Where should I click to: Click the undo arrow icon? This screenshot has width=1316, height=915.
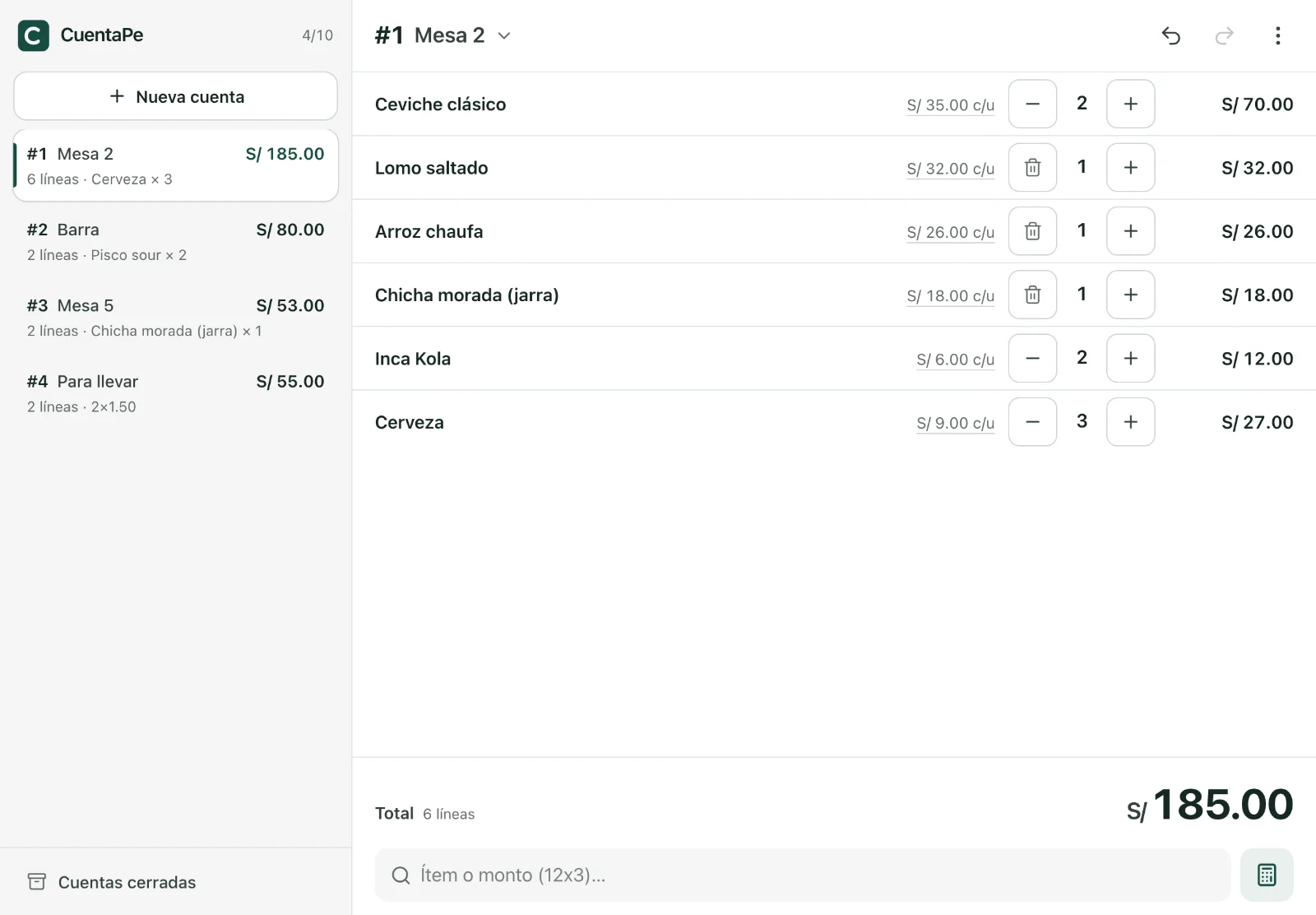point(1170,35)
